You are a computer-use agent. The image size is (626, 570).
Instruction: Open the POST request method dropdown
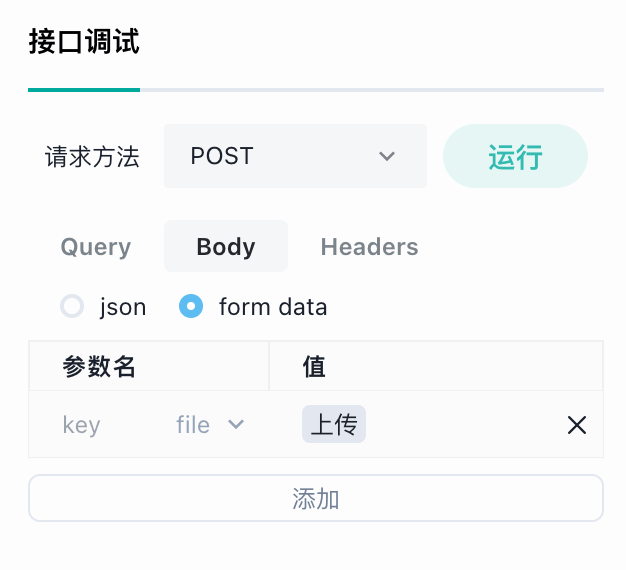295,156
